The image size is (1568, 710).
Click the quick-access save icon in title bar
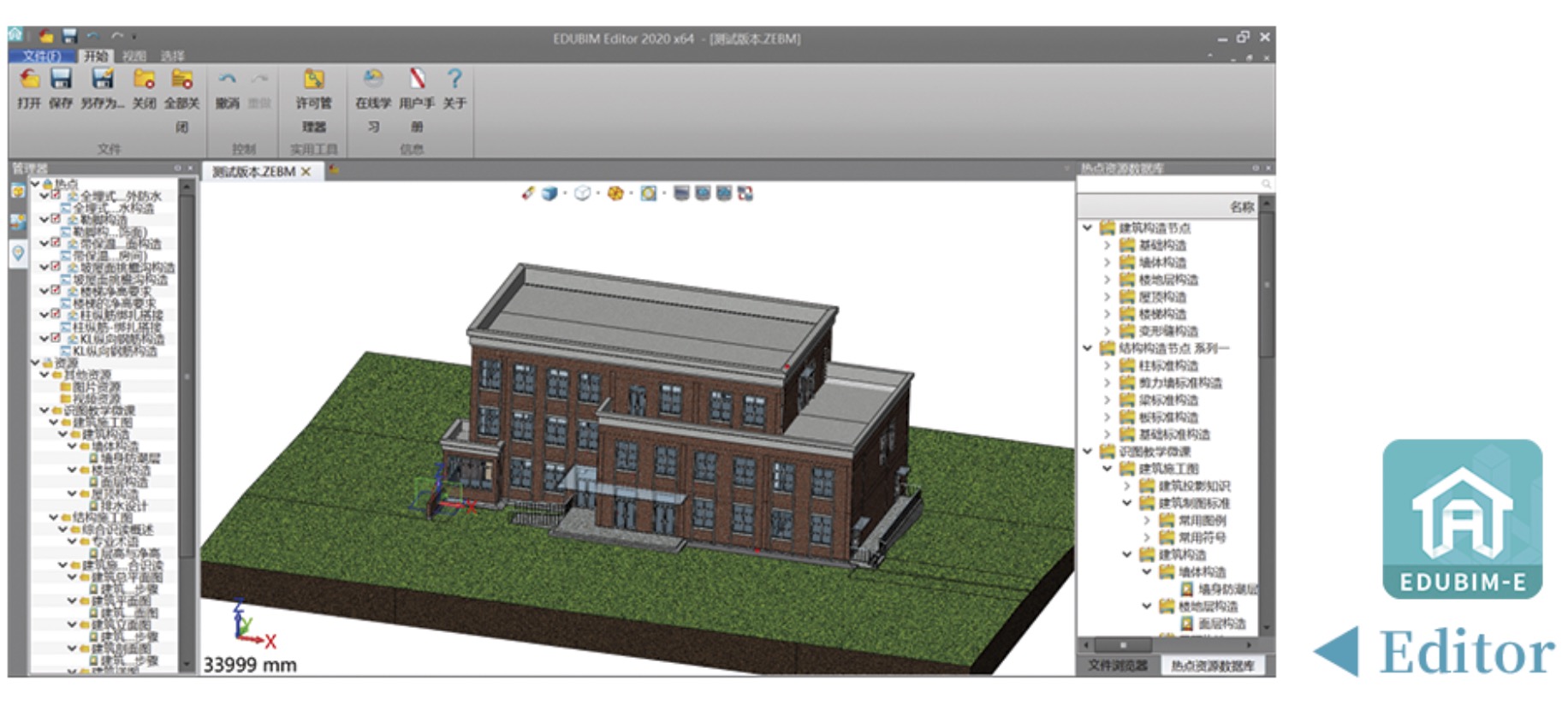tap(70, 36)
